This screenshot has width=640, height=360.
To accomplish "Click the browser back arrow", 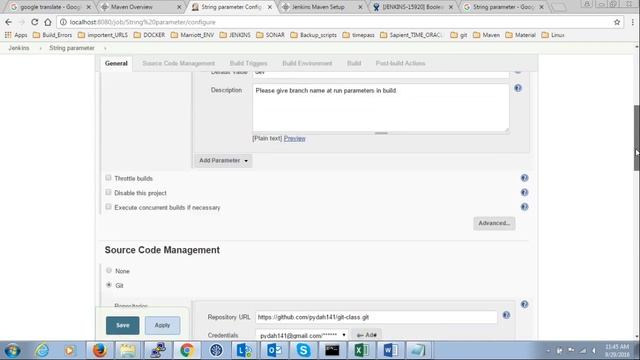I will tap(9, 22).
